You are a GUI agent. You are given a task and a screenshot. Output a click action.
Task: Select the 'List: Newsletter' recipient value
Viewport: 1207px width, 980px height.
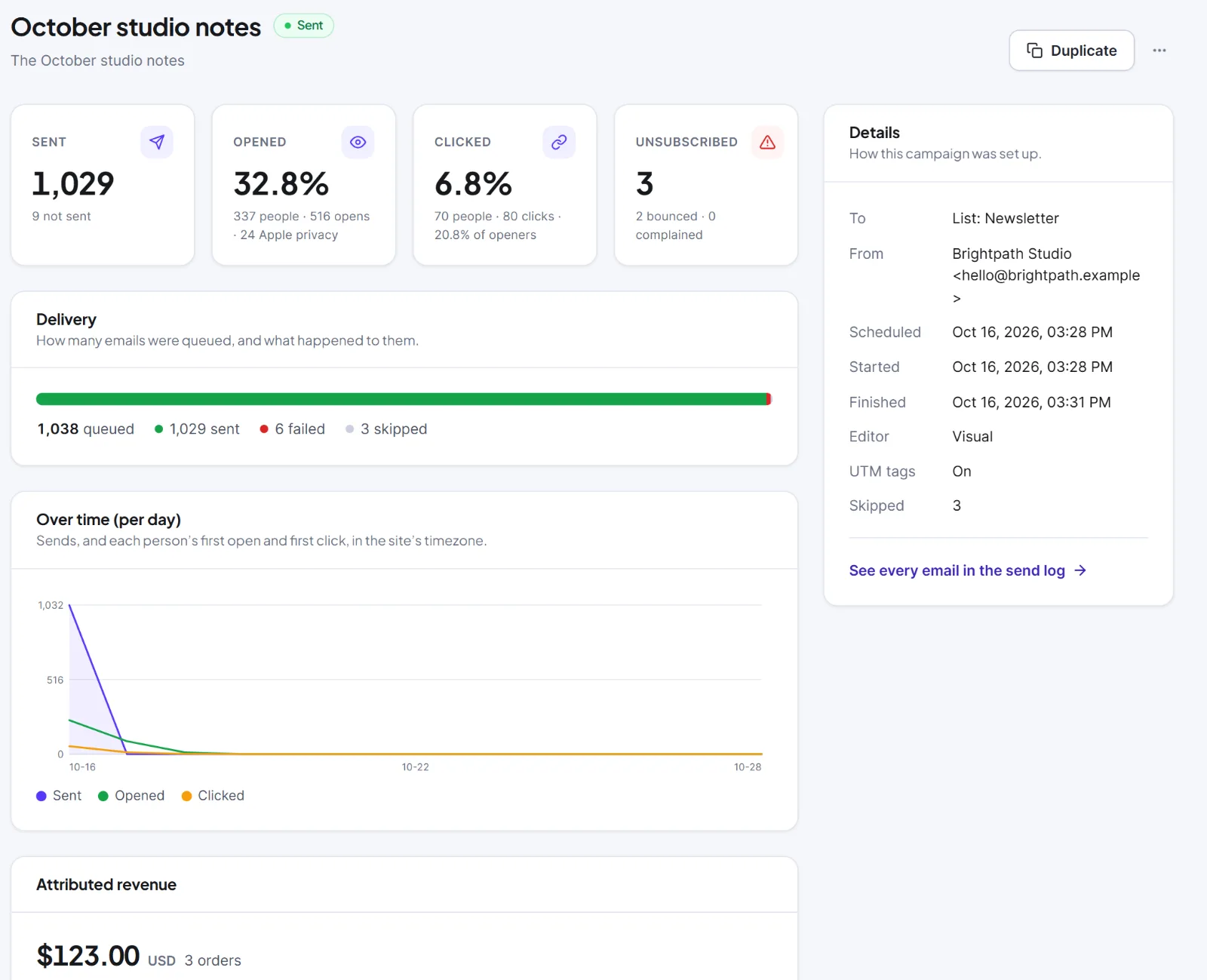point(1006,219)
